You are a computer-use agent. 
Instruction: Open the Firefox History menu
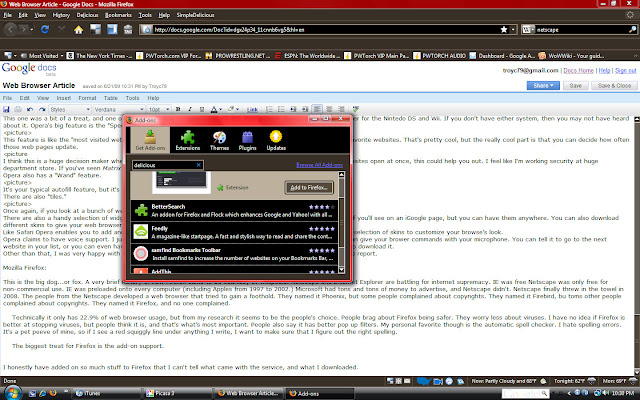click(x=61, y=15)
